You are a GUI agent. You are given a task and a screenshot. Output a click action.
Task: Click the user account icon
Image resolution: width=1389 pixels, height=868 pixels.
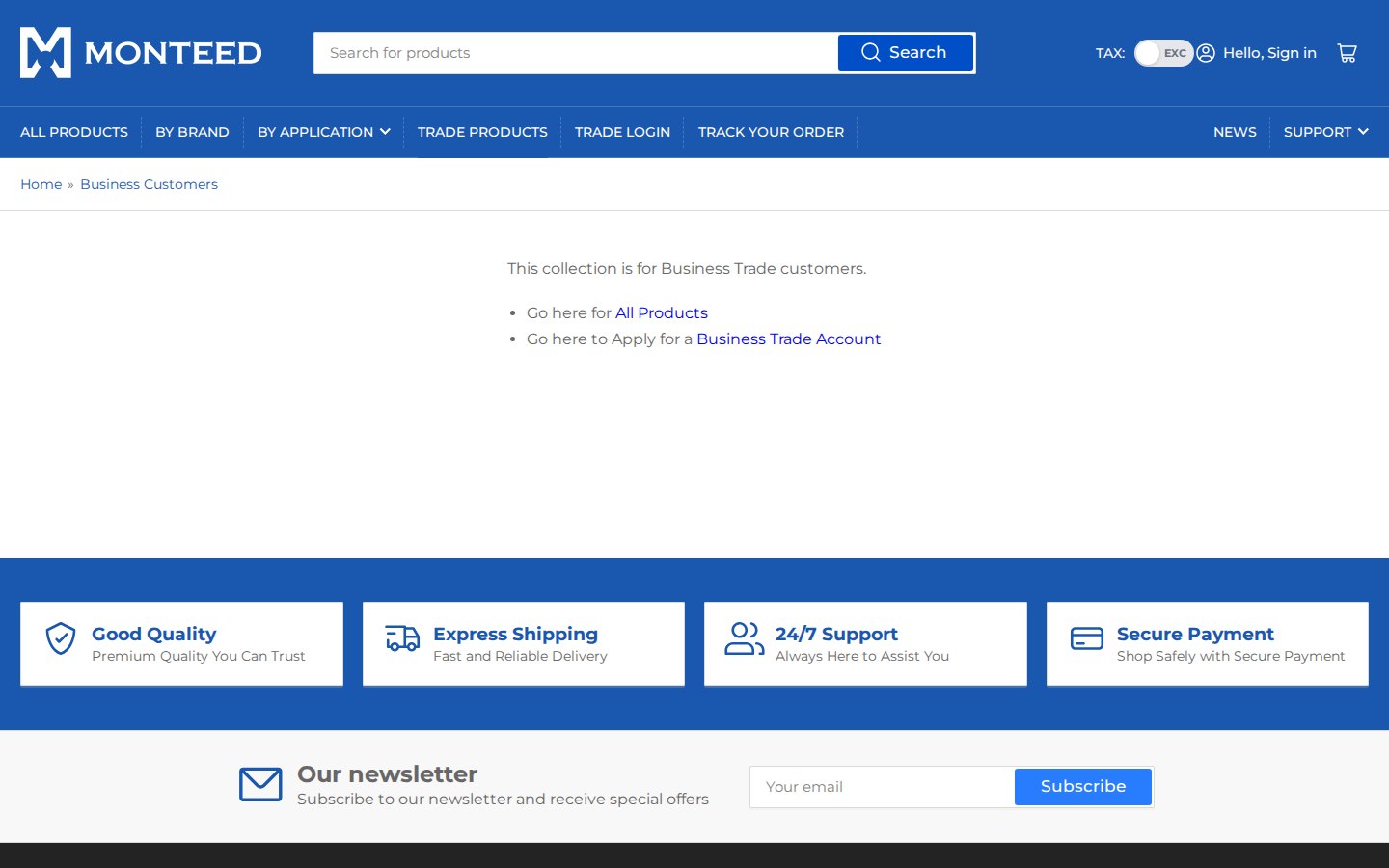click(x=1206, y=53)
